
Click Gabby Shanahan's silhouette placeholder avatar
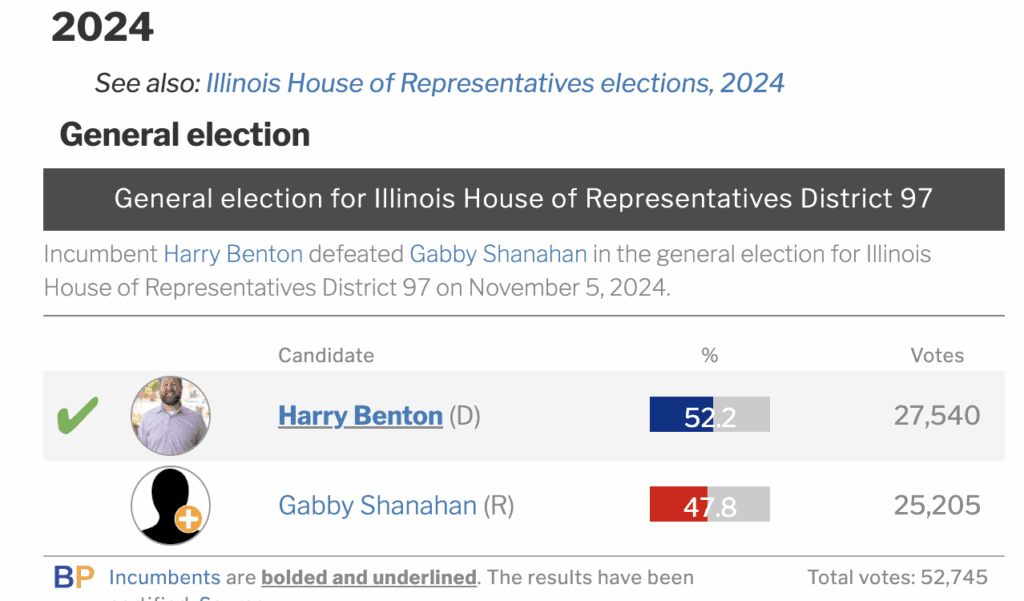pyautogui.click(x=166, y=502)
